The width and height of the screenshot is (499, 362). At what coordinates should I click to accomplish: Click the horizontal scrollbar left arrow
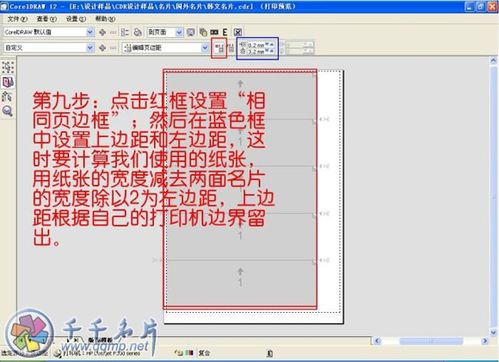[x=377, y=341]
